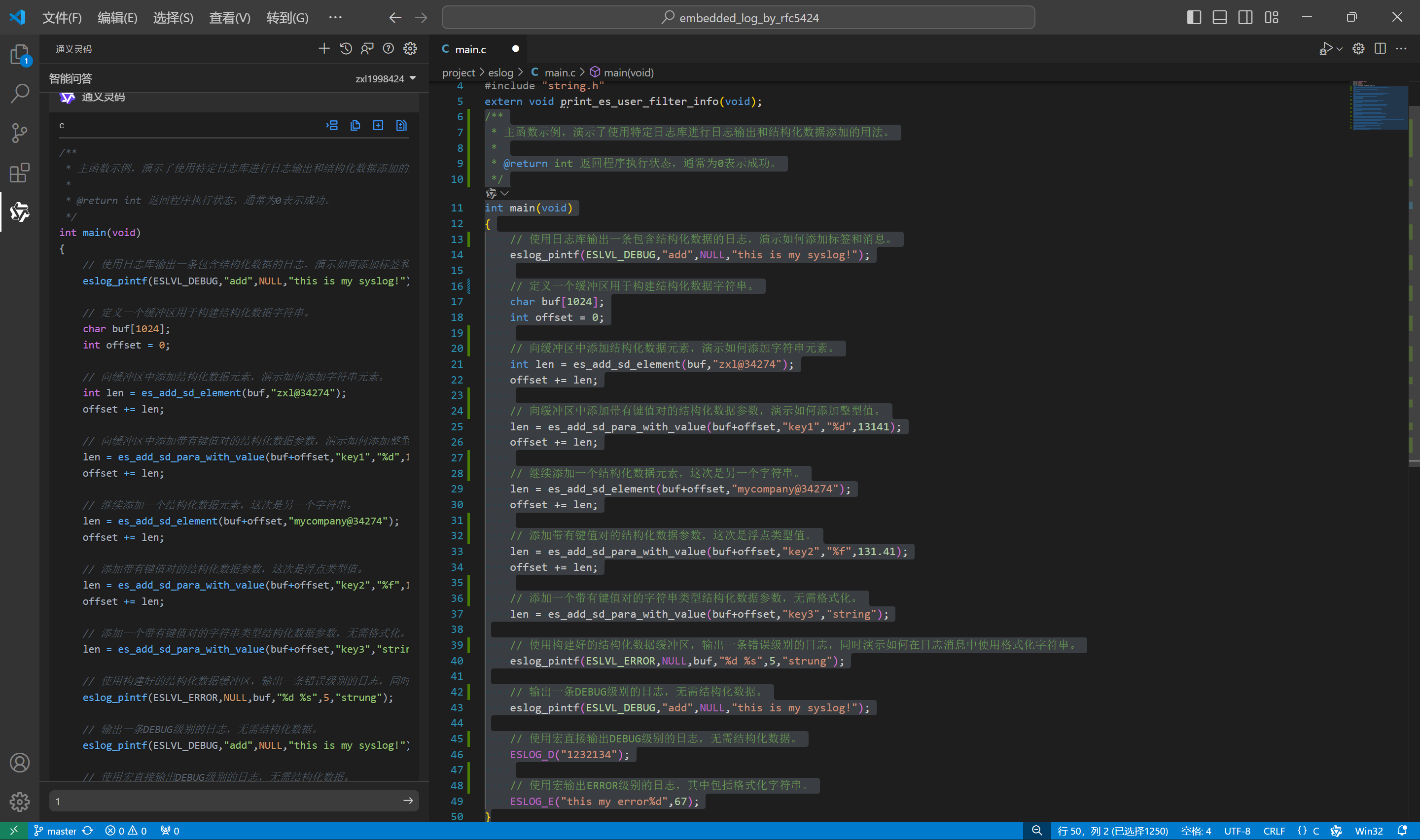
Task: Open the Accounts menu in activity bar
Action: pyautogui.click(x=20, y=763)
